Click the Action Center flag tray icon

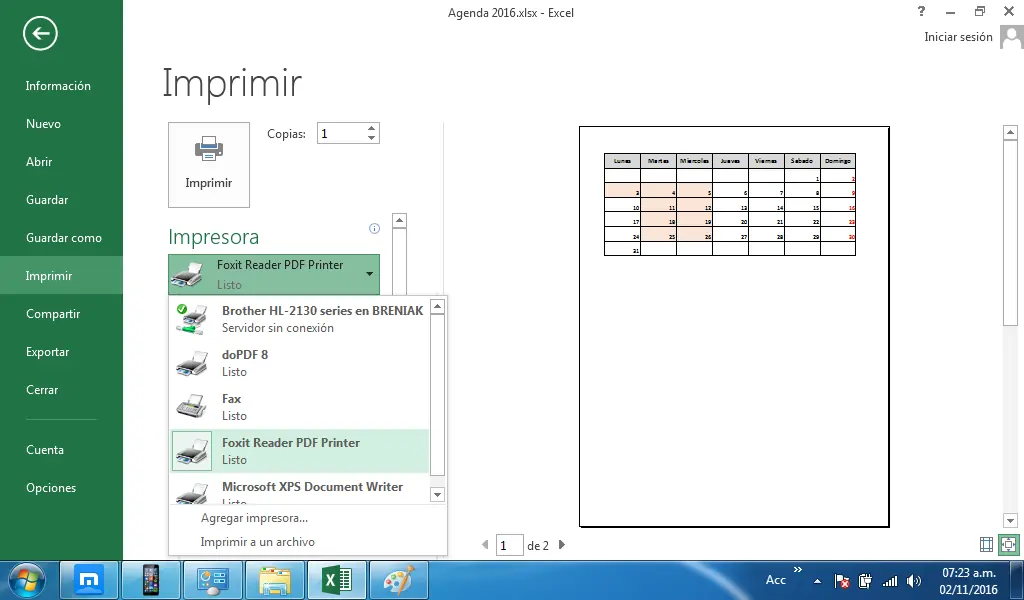tap(842, 580)
